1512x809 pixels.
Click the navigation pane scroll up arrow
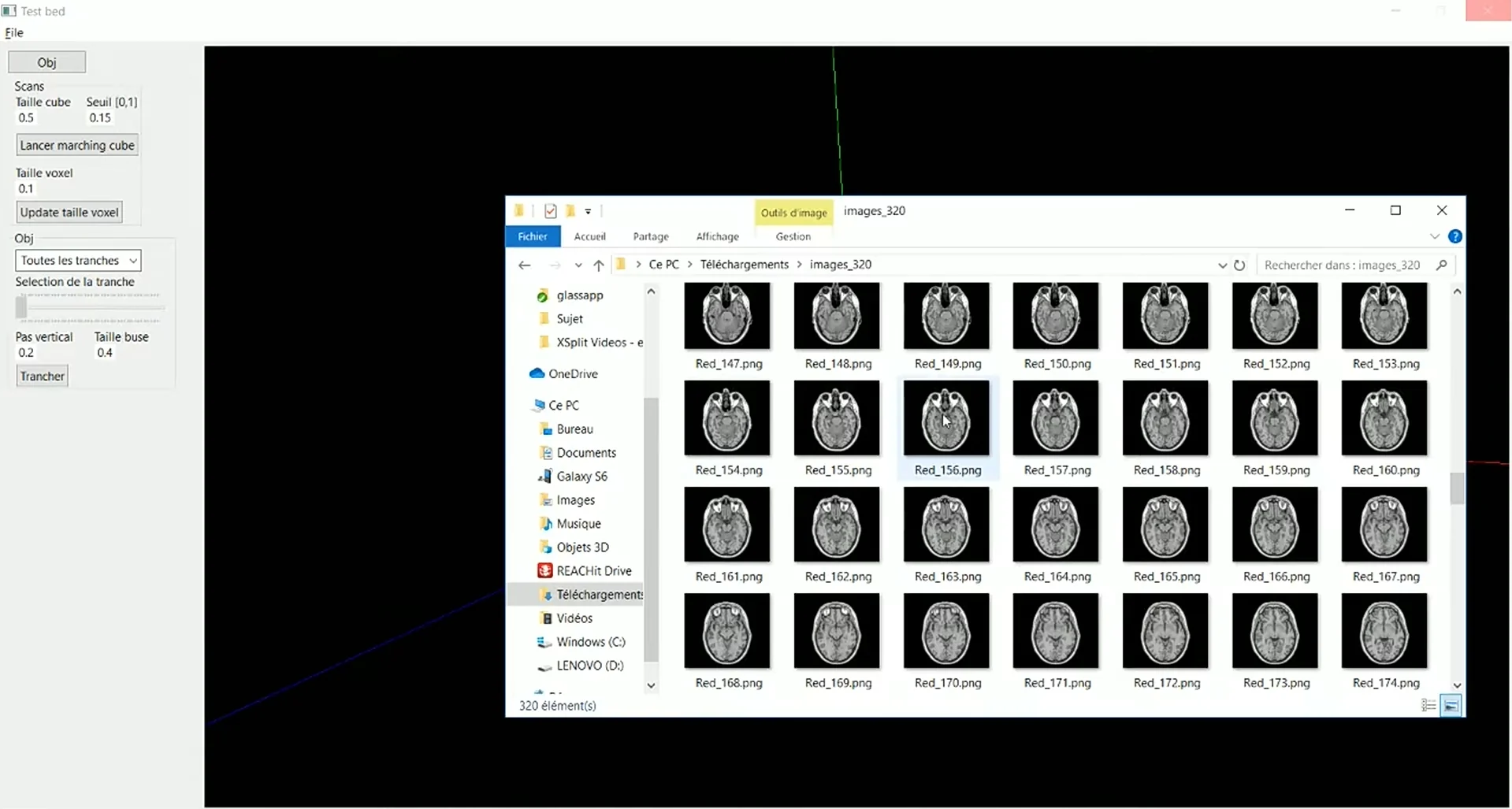[651, 291]
